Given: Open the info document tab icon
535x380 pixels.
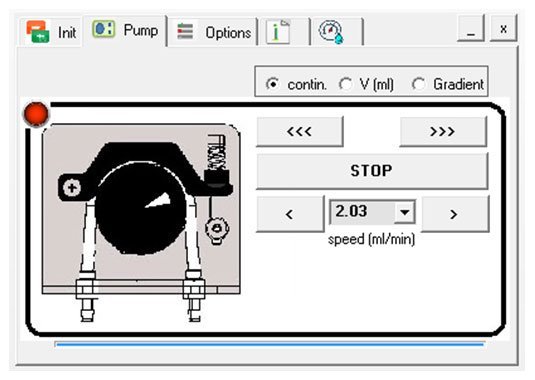Looking at the screenshot, I should coord(278,32).
